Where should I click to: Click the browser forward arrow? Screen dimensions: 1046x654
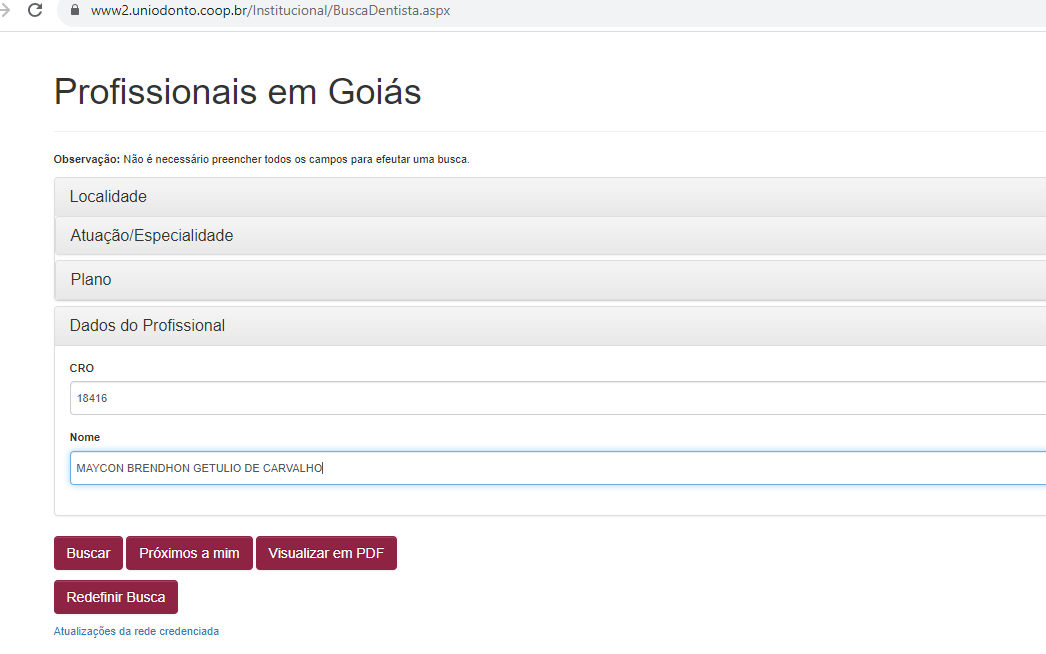point(4,10)
